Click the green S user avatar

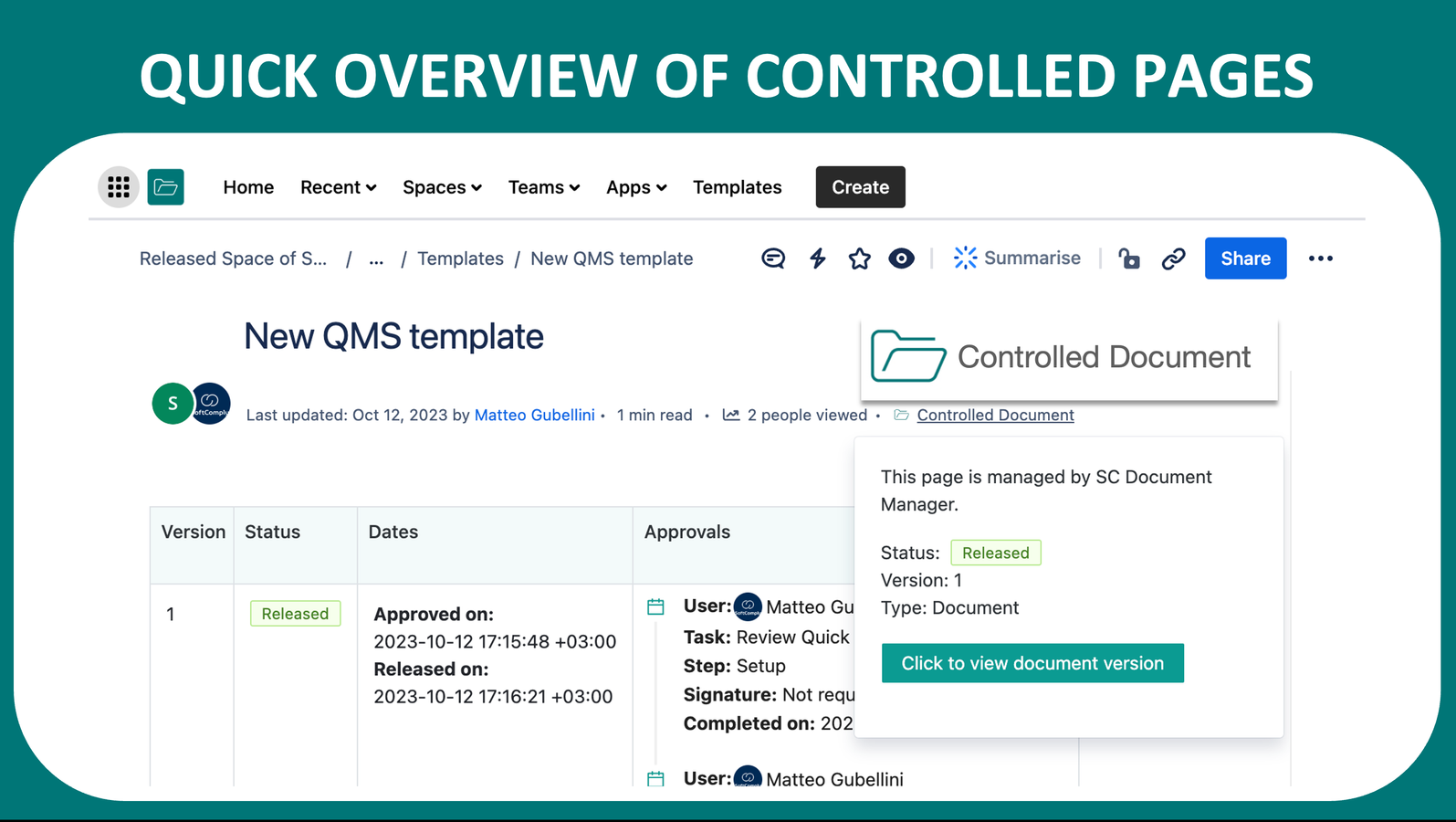172,404
